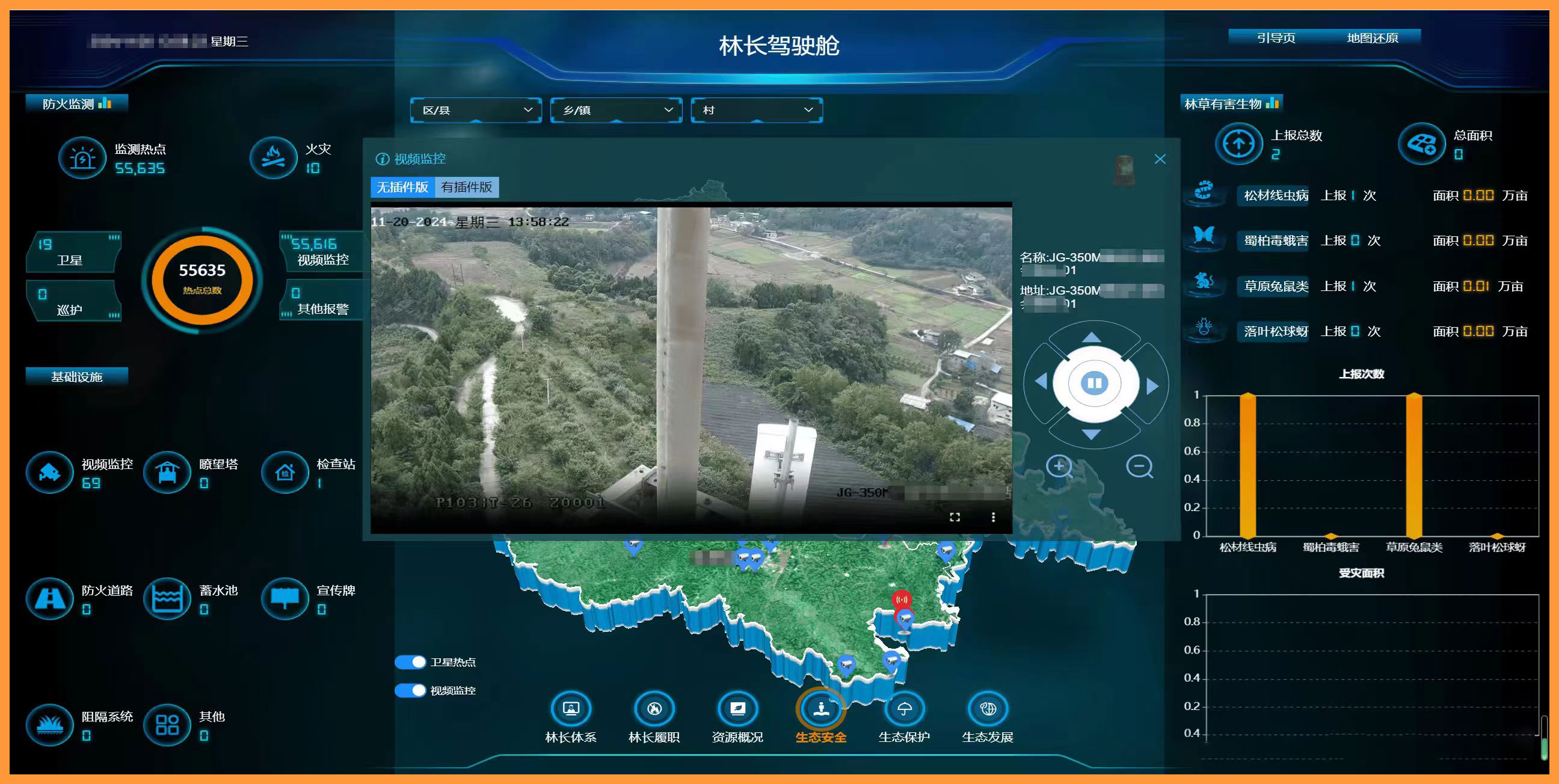Open the 生态保护 module icon
This screenshot has height=784, width=1559.
click(x=903, y=708)
